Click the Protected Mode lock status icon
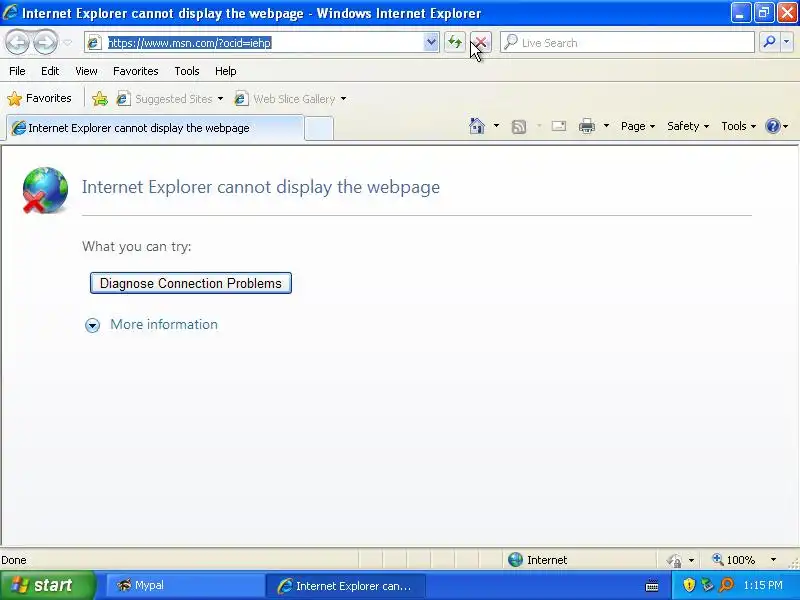The width and height of the screenshot is (800, 600). (x=674, y=560)
